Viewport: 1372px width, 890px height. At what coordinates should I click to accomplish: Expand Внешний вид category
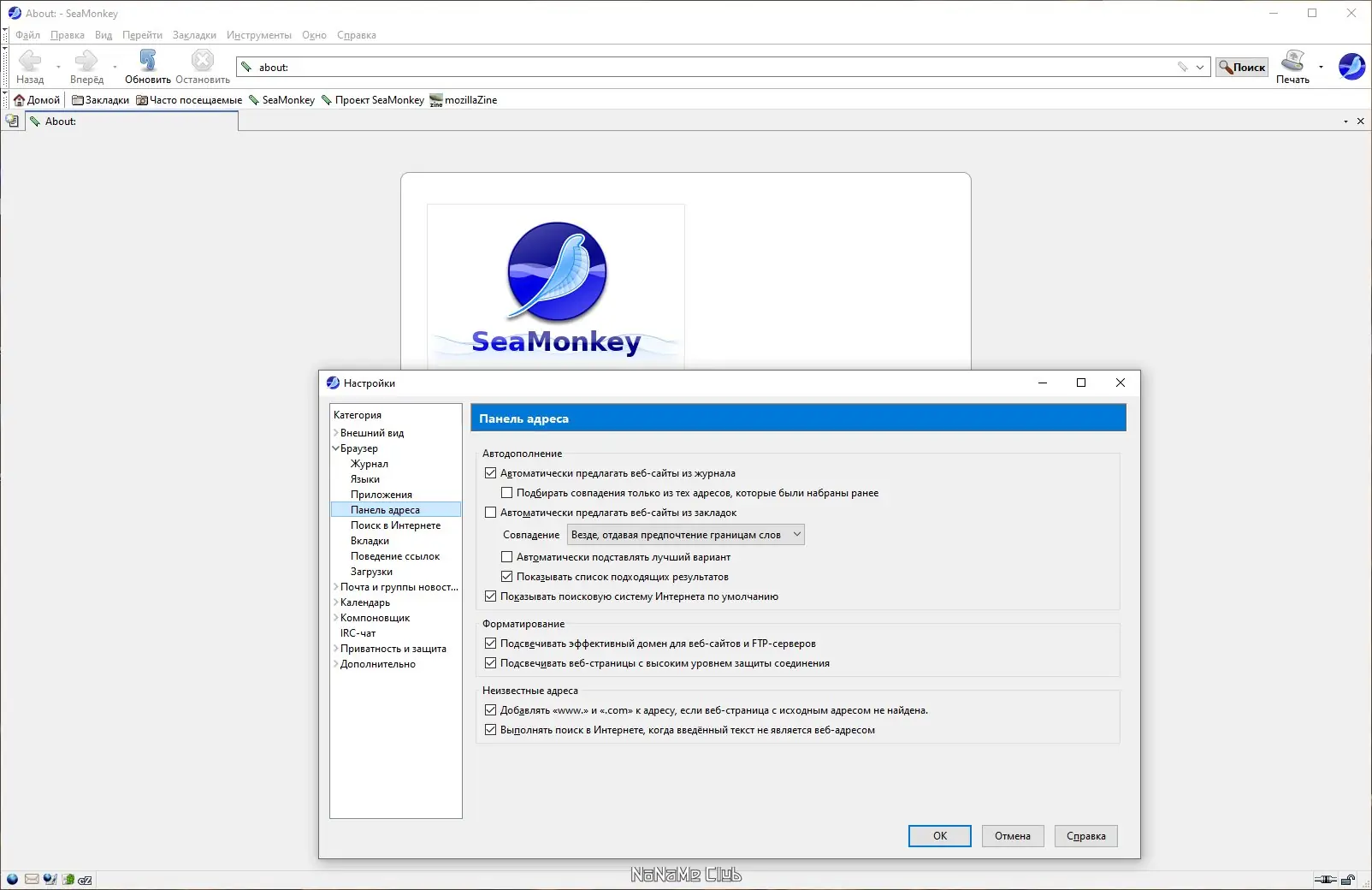pos(335,433)
